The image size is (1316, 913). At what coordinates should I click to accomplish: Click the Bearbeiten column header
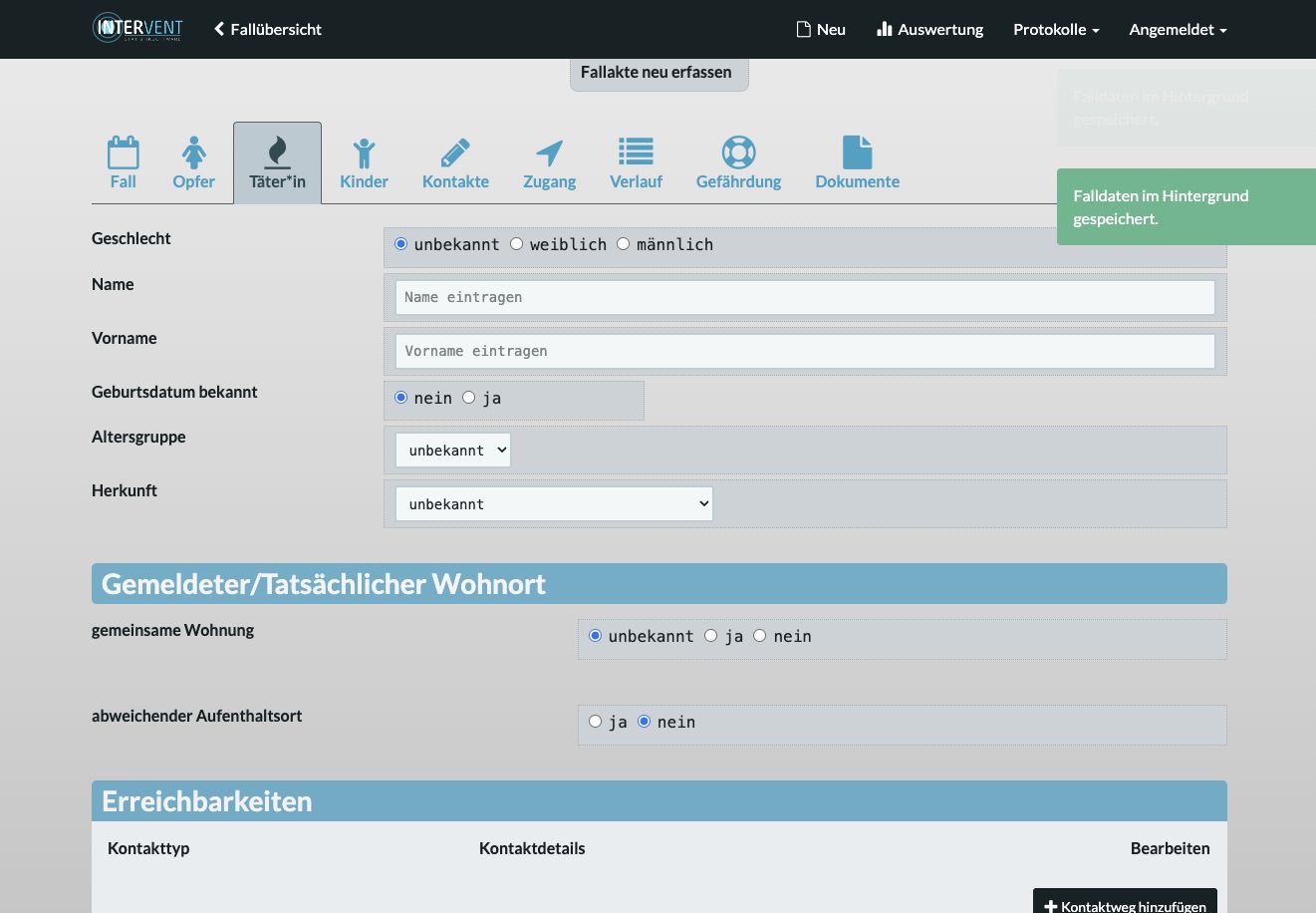coord(1171,848)
